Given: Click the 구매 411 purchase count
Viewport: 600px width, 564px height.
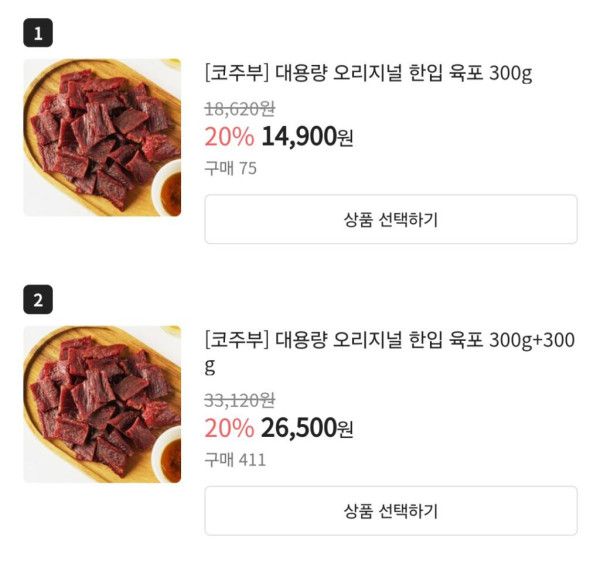Looking at the screenshot, I should point(235,459).
